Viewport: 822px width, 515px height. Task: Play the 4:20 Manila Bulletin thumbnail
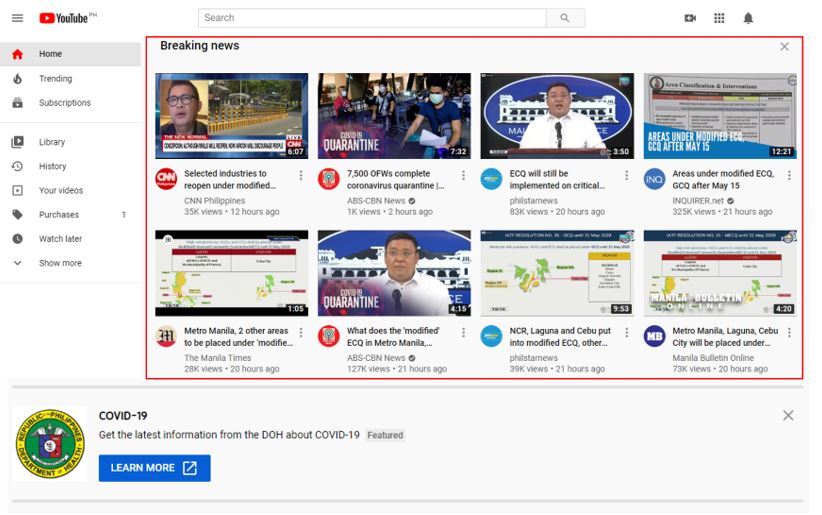[x=720, y=273]
